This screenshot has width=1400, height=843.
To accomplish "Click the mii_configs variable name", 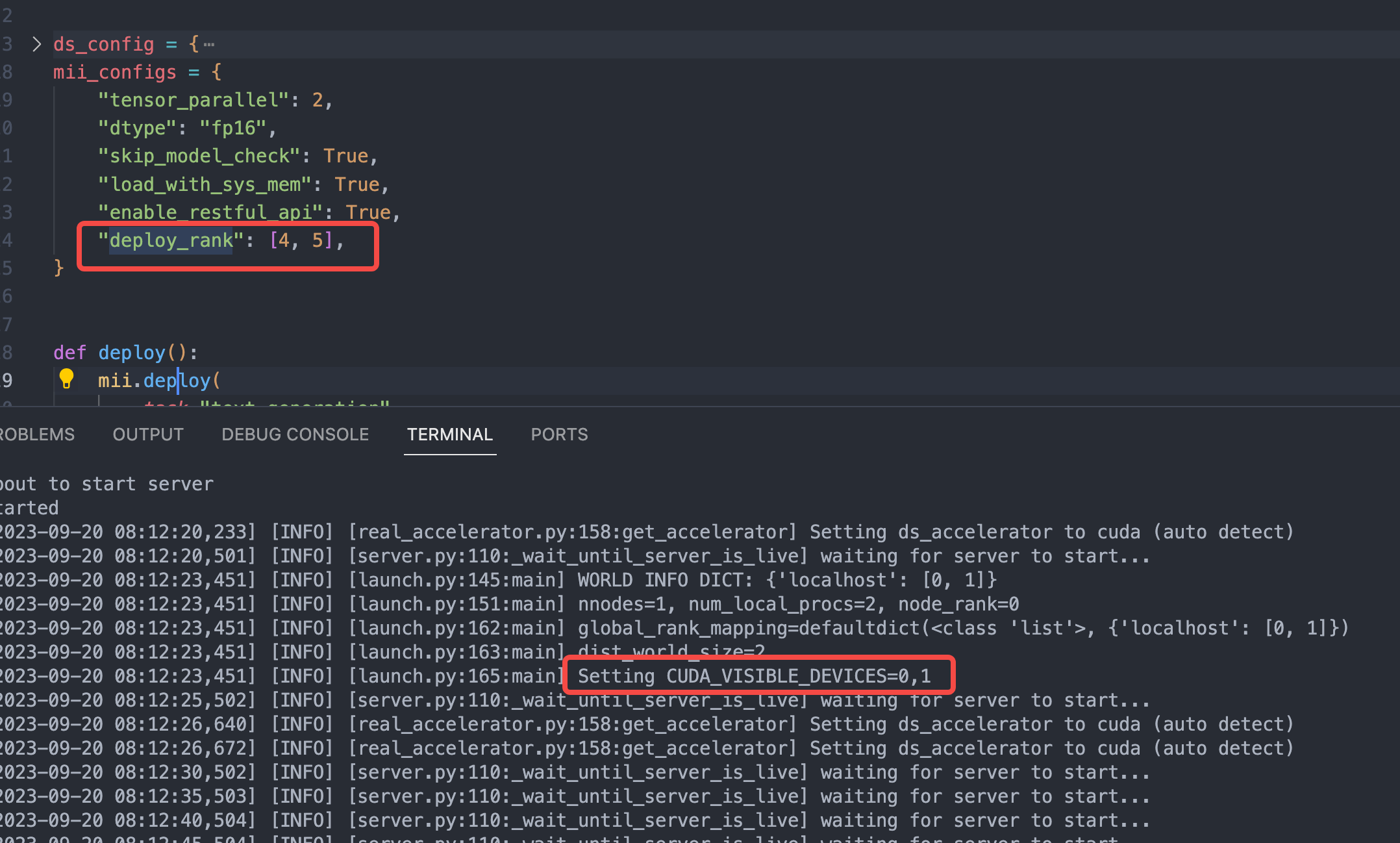I will (115, 71).
